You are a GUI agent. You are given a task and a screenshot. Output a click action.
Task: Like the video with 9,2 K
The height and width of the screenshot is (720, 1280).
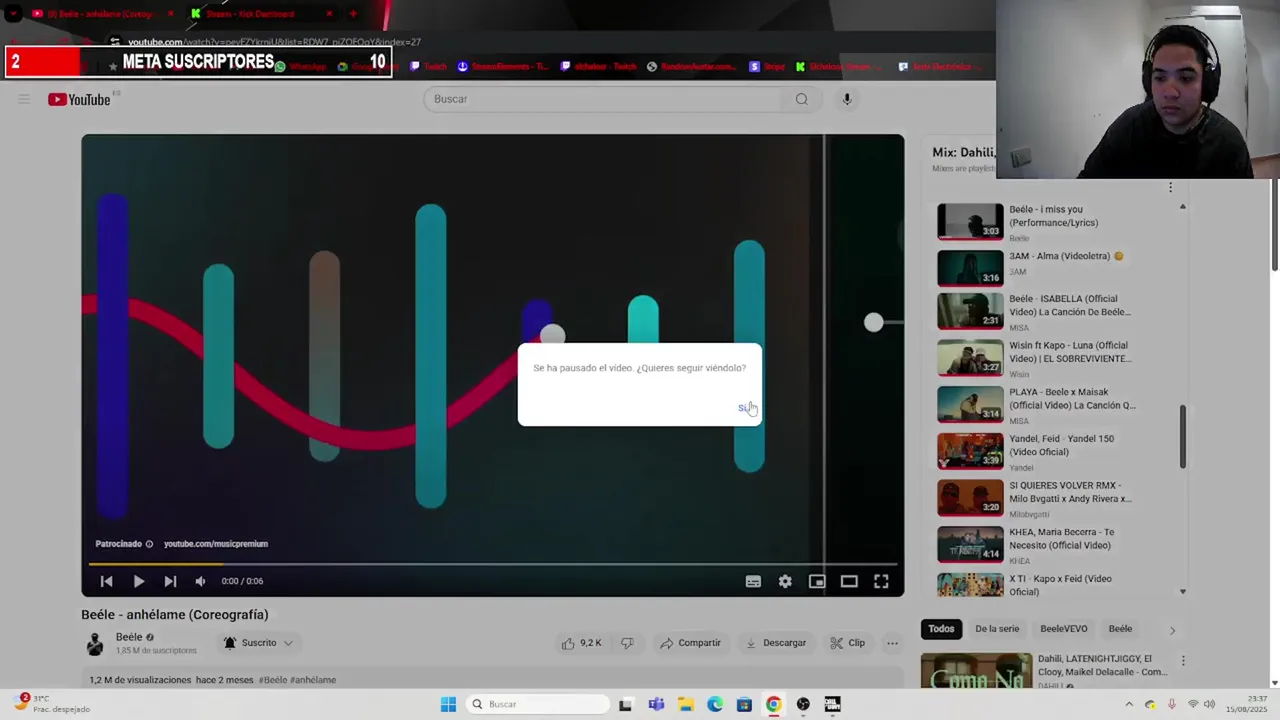tap(581, 643)
